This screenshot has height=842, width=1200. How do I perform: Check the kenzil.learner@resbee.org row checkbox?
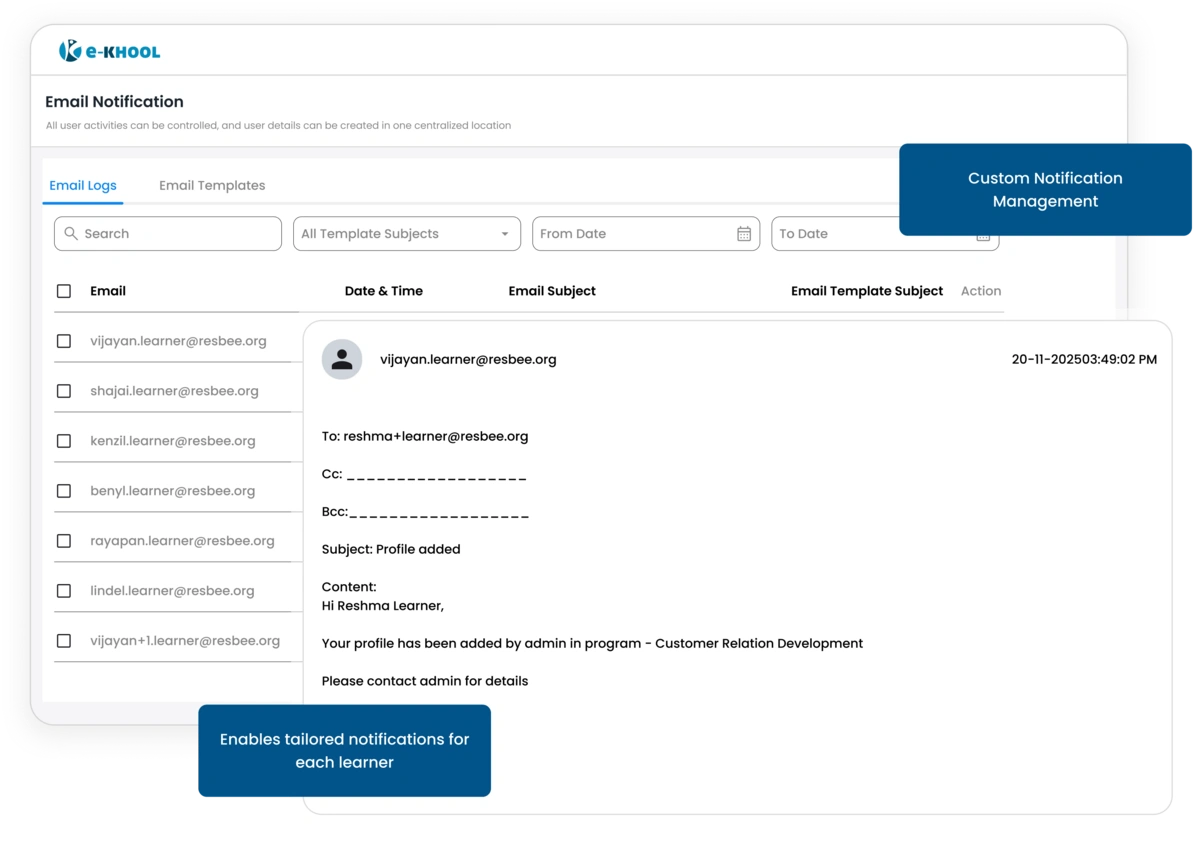tap(64, 440)
